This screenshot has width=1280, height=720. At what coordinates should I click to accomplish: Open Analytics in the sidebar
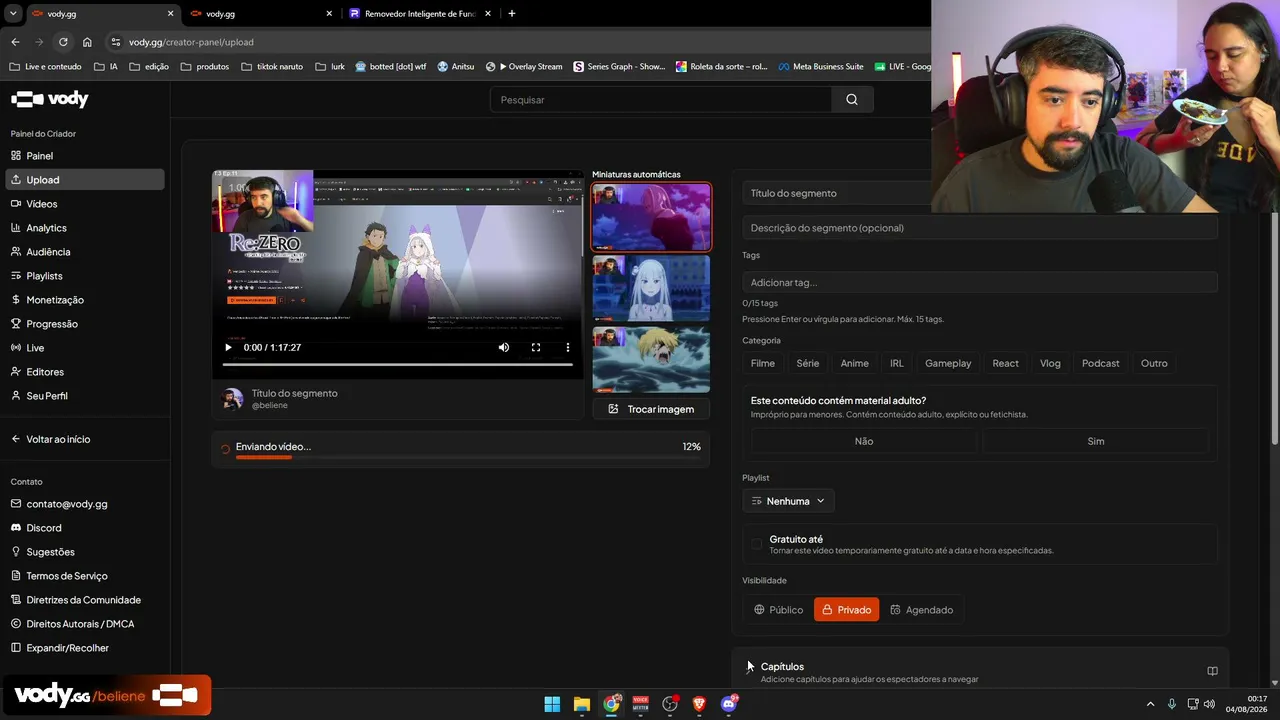(x=85, y=228)
